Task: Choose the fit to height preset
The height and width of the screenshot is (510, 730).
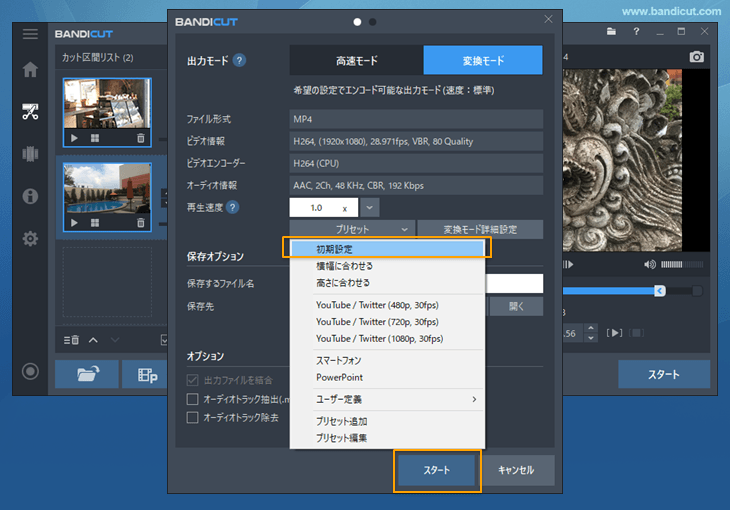Action: click(387, 283)
